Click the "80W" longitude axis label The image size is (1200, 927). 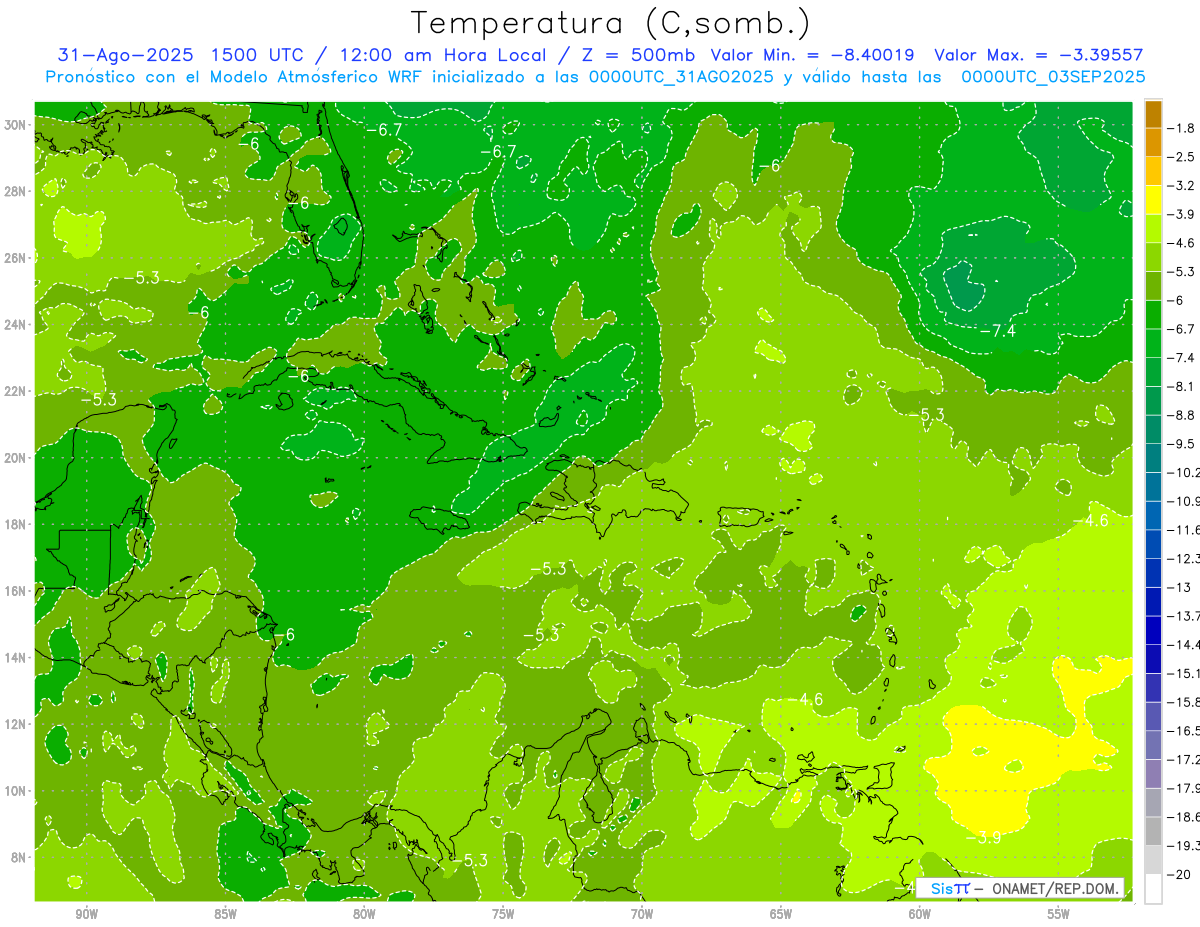pos(364,915)
